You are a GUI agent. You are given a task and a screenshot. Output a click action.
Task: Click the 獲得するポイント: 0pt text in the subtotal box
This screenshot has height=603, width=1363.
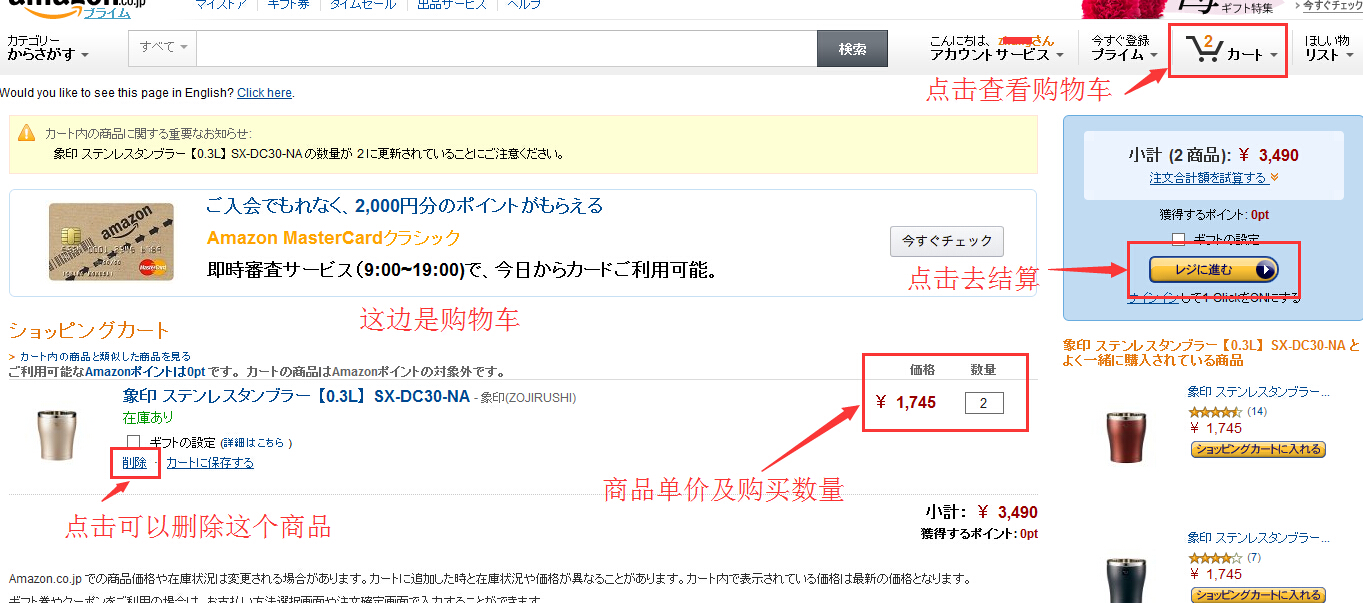[x=1214, y=214]
